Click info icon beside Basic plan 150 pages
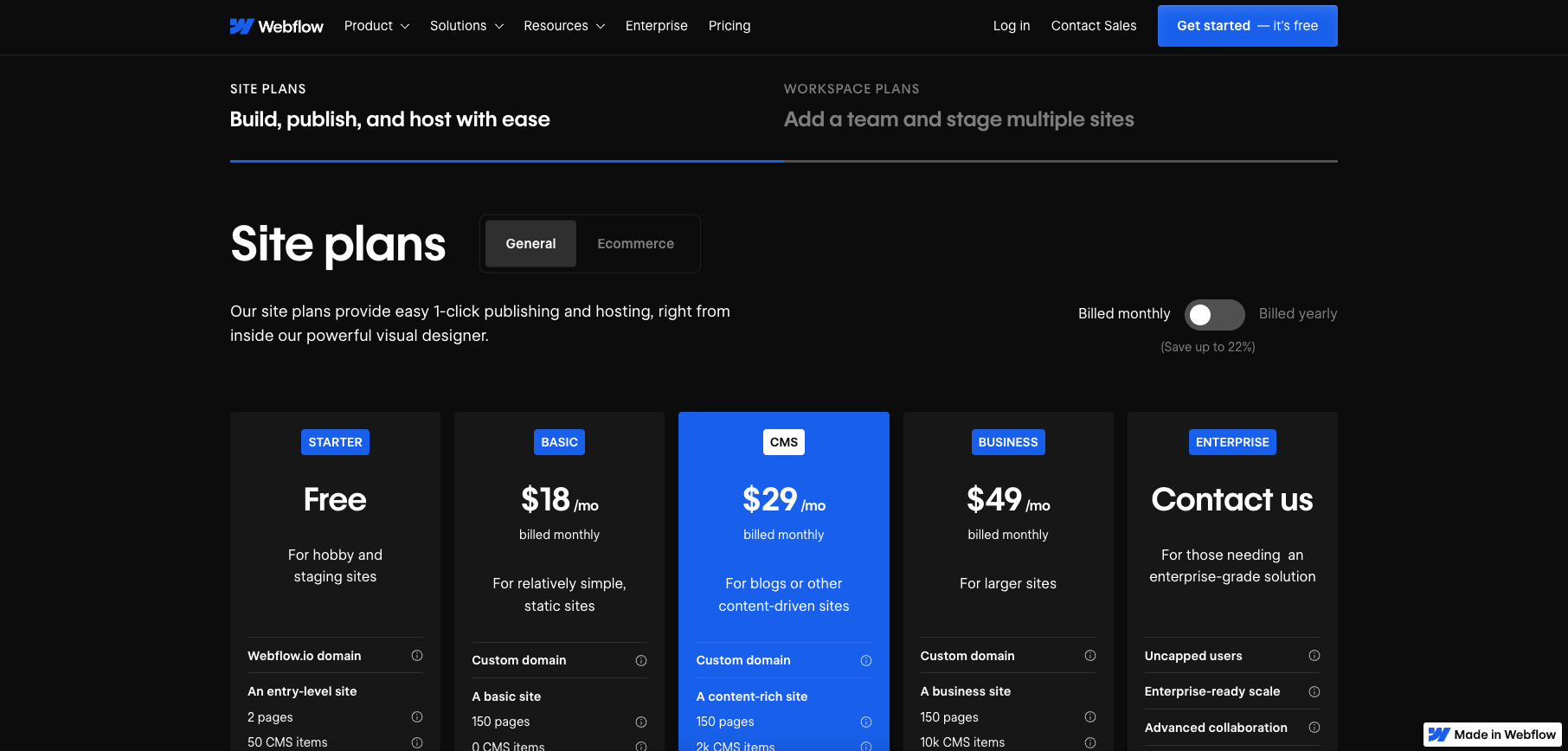Image resolution: width=1568 pixels, height=751 pixels. coord(641,722)
